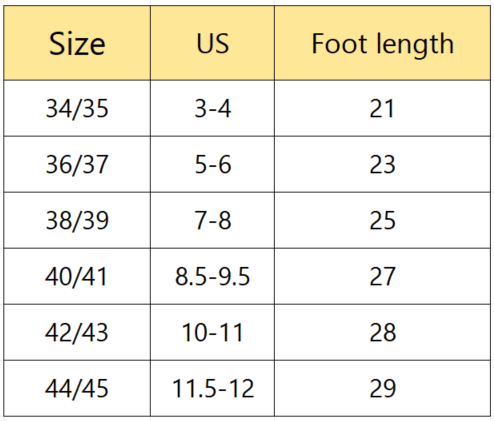Click the Foot length header cell
Screen dimensions: 494x421
click(x=382, y=43)
